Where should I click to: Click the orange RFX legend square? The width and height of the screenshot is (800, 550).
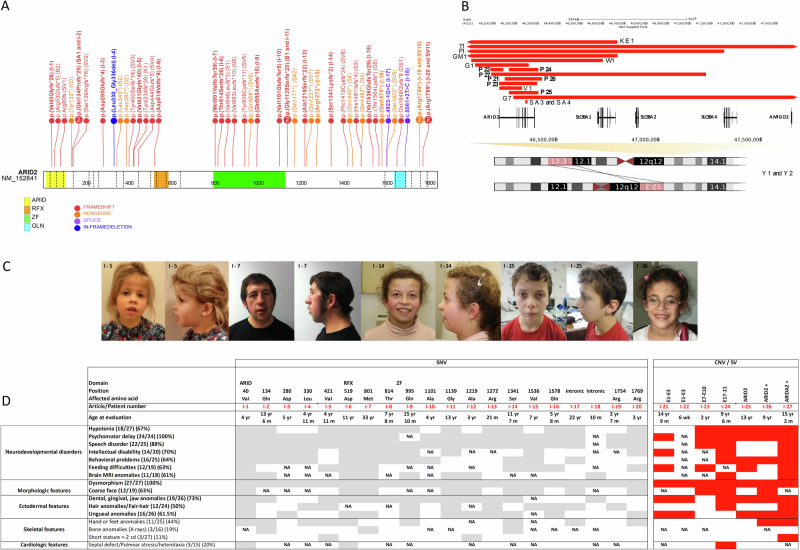(x=27, y=209)
